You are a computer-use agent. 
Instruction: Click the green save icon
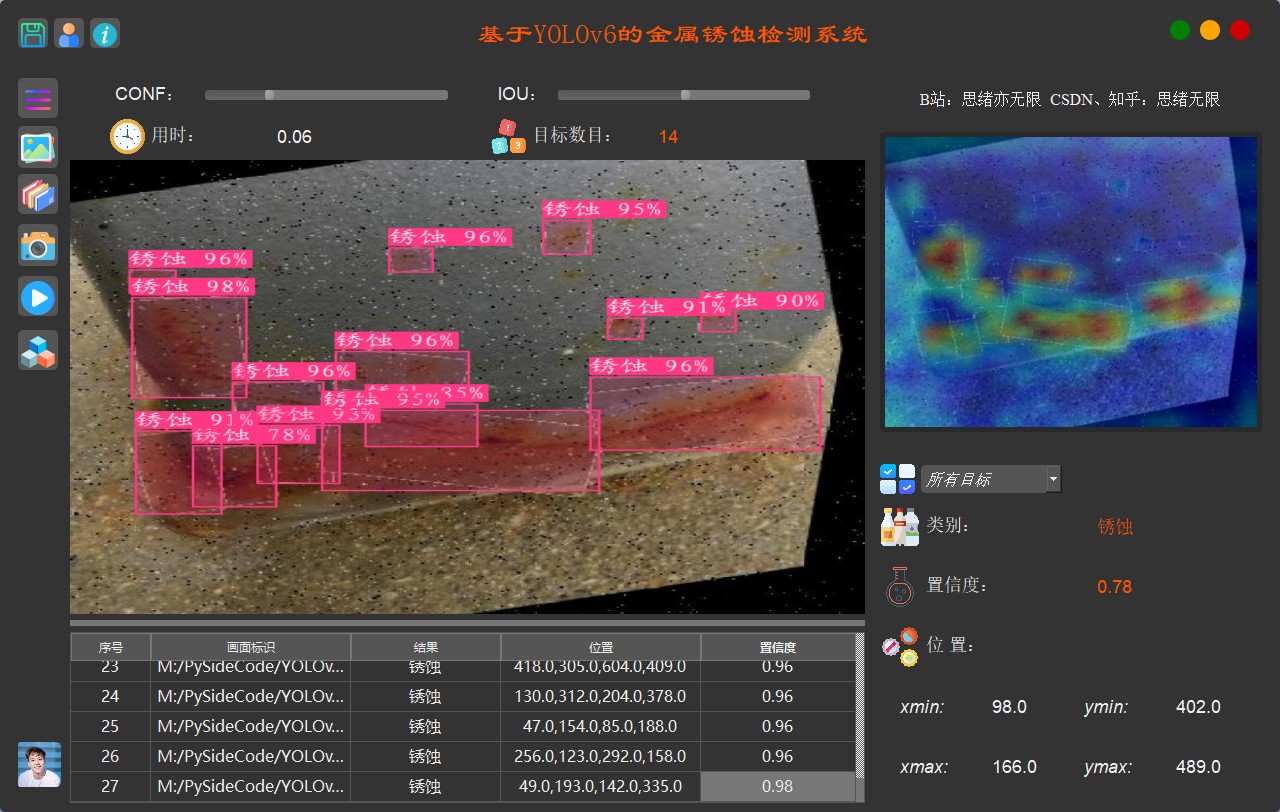(33, 34)
